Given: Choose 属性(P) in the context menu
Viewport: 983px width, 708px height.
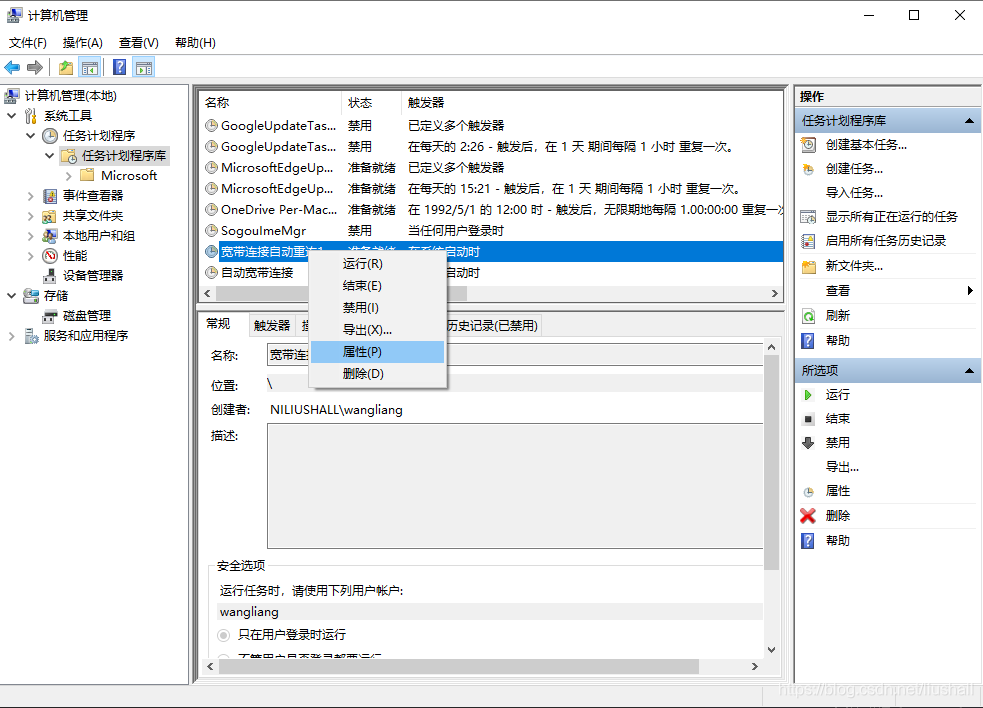Looking at the screenshot, I should pyautogui.click(x=377, y=352).
